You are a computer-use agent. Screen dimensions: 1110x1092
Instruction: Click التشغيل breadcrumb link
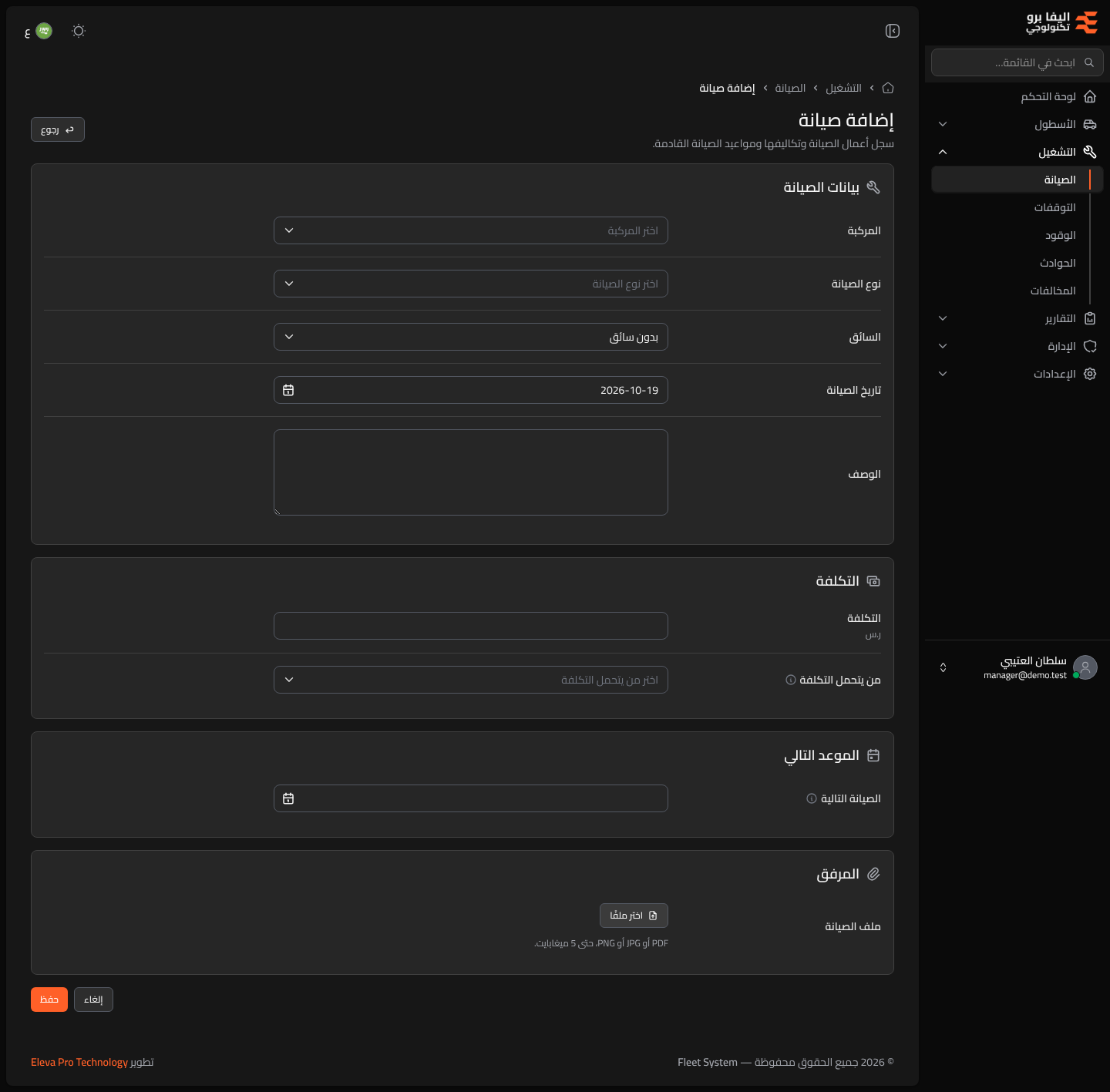[x=843, y=88]
